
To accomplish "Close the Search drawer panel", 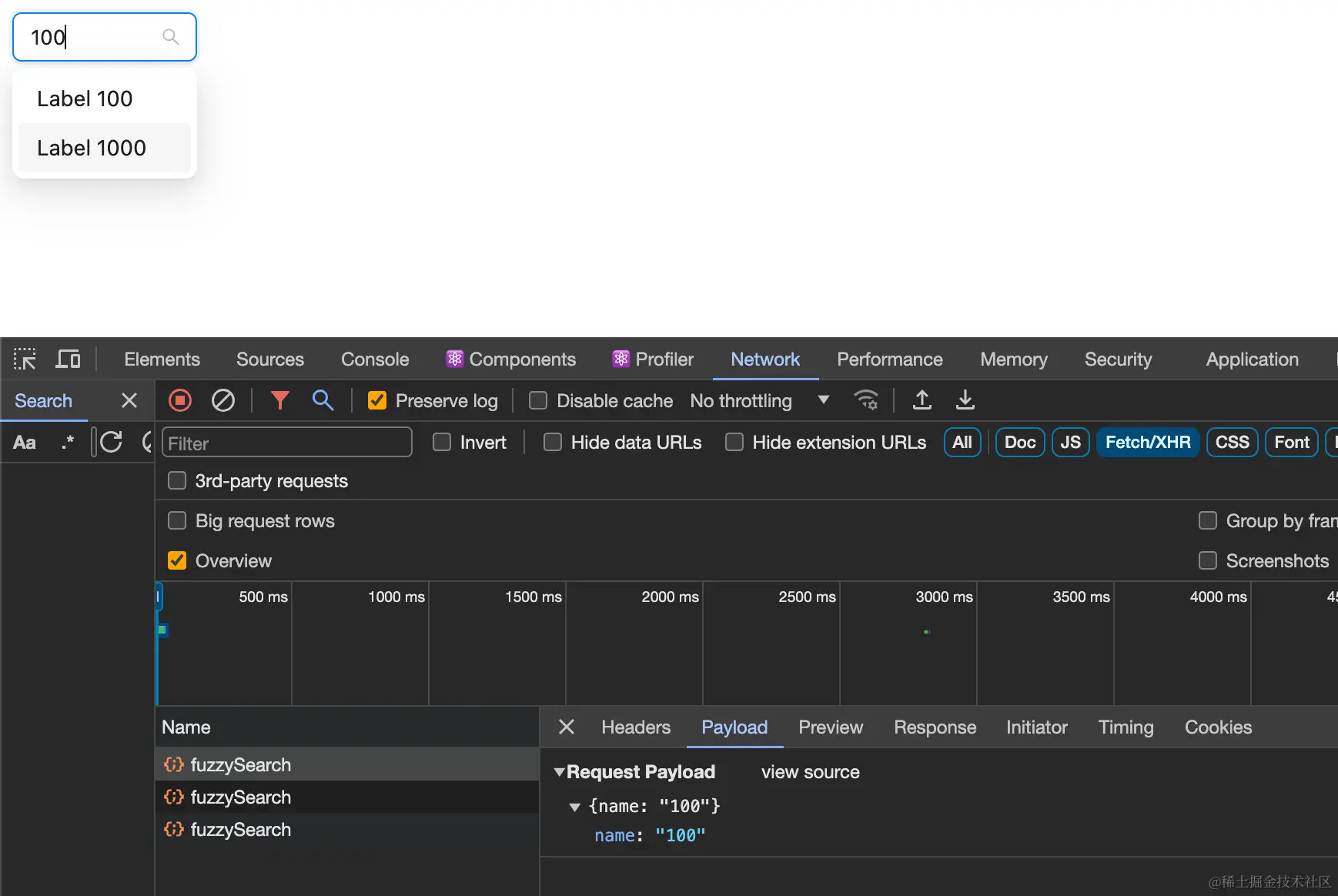I will pyautogui.click(x=129, y=400).
